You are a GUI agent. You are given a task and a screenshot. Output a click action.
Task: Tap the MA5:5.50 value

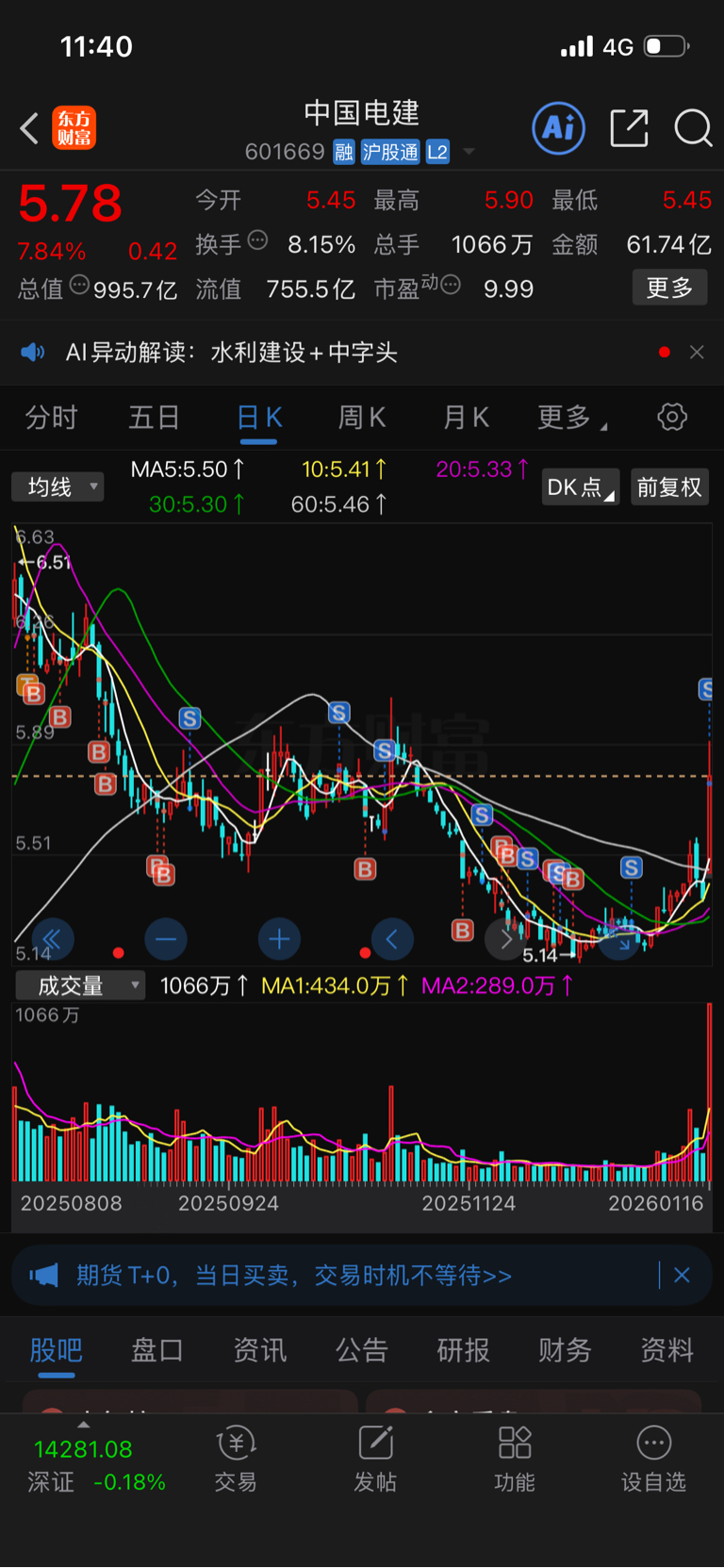(x=188, y=470)
